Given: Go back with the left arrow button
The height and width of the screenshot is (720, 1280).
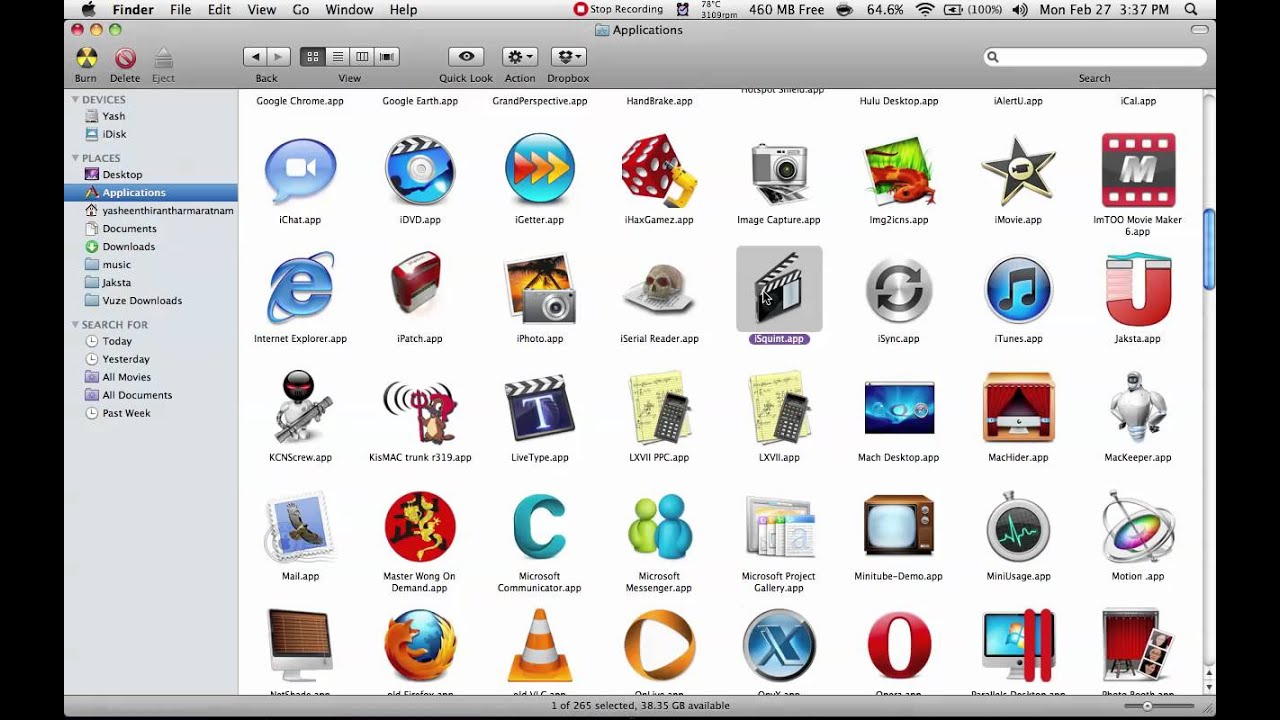Looking at the screenshot, I should coord(255,57).
